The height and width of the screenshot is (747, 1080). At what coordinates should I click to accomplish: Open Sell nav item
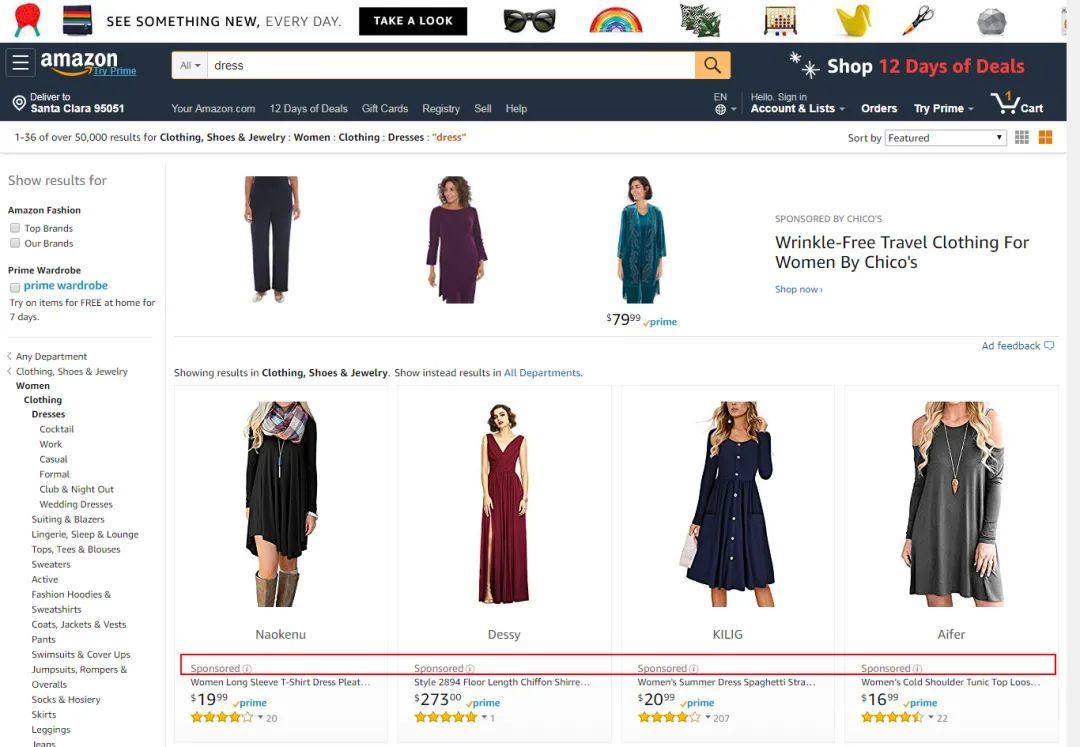coord(483,109)
